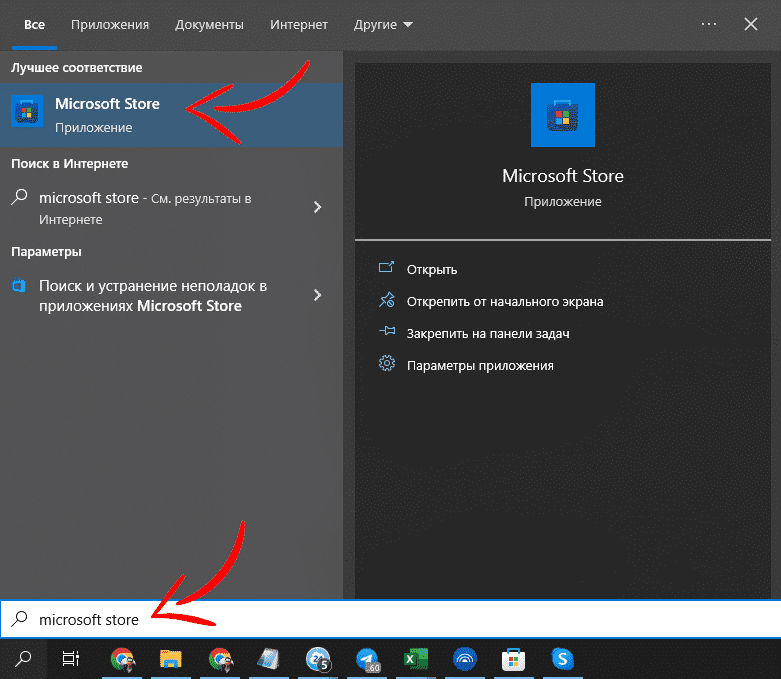
Task: Click Приложение label under preview title
Action: [562, 202]
